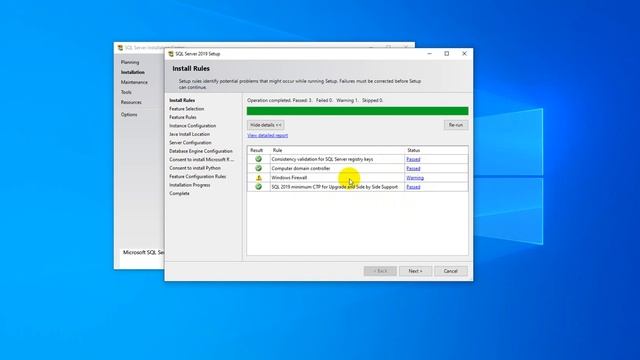Open Resources in the Installation Center window
Screen dimensions: 640x360
click(131, 102)
